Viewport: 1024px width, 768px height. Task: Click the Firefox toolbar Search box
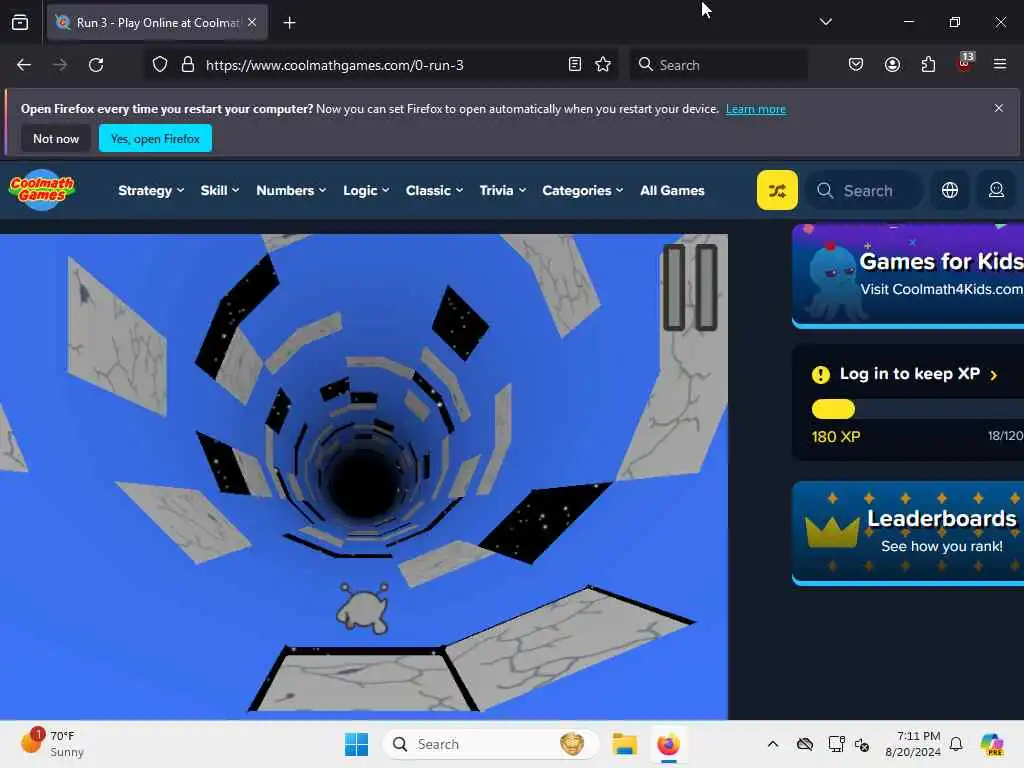[x=718, y=65]
